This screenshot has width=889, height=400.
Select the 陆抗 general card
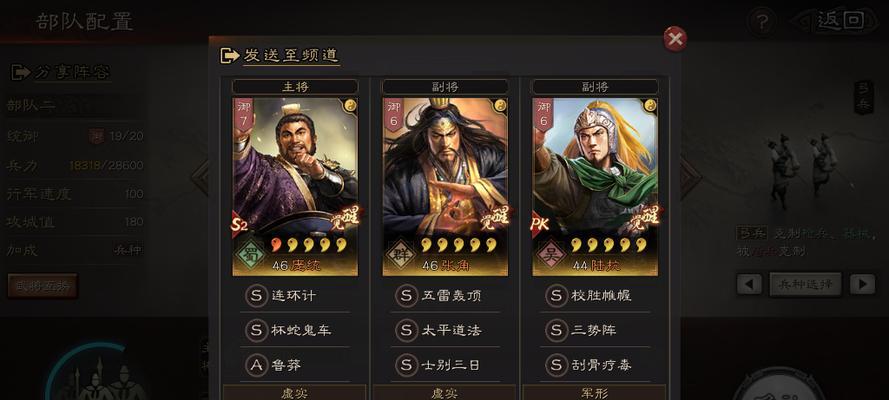tap(595, 186)
